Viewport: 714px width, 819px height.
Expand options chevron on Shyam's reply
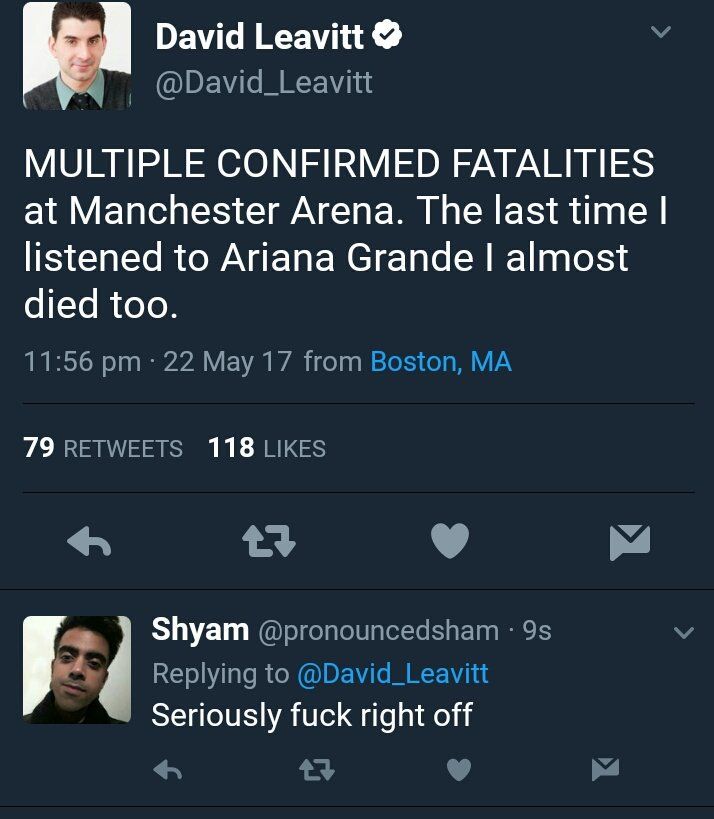click(684, 633)
